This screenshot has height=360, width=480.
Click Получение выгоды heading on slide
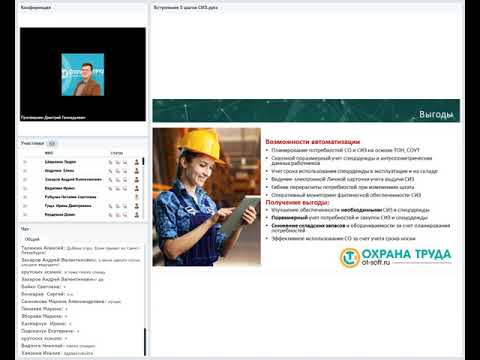(x=297, y=202)
